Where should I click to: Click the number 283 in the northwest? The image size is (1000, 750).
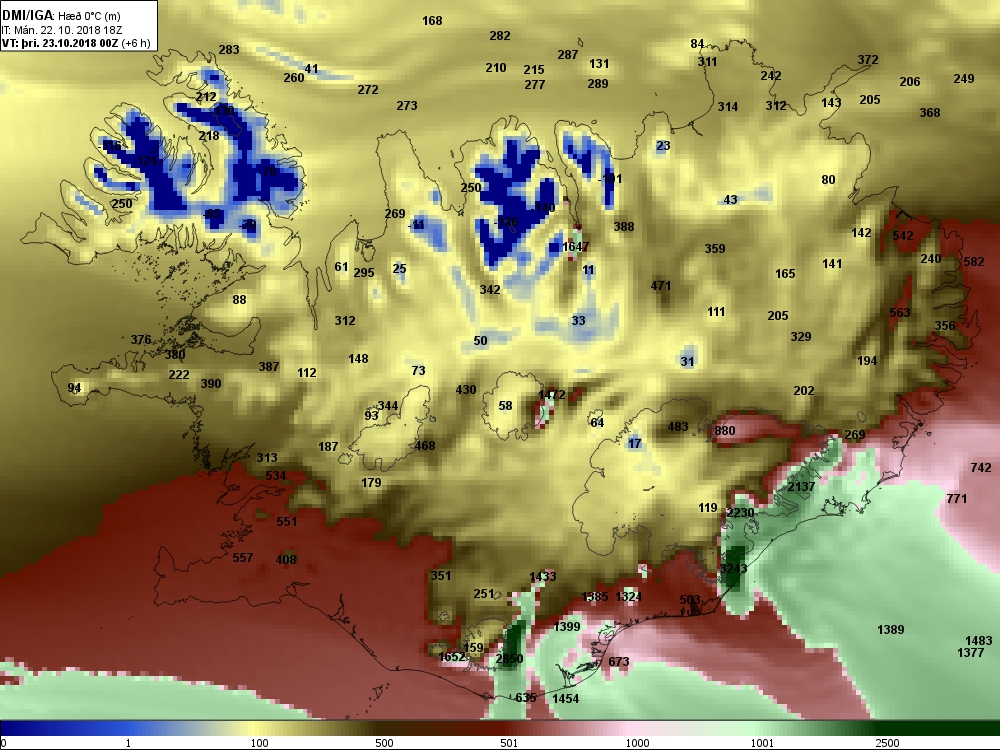pos(229,50)
